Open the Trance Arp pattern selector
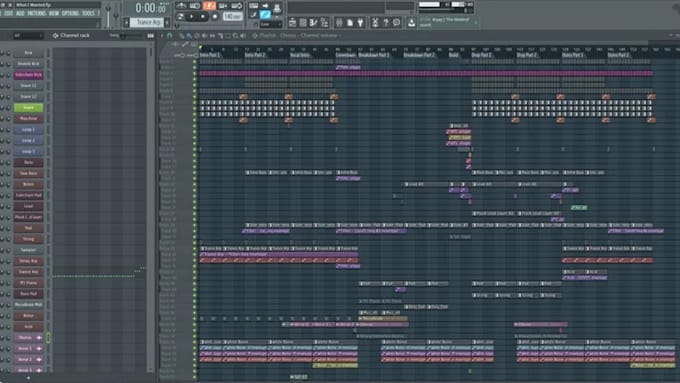This screenshot has width=680, height=383. tap(147, 22)
